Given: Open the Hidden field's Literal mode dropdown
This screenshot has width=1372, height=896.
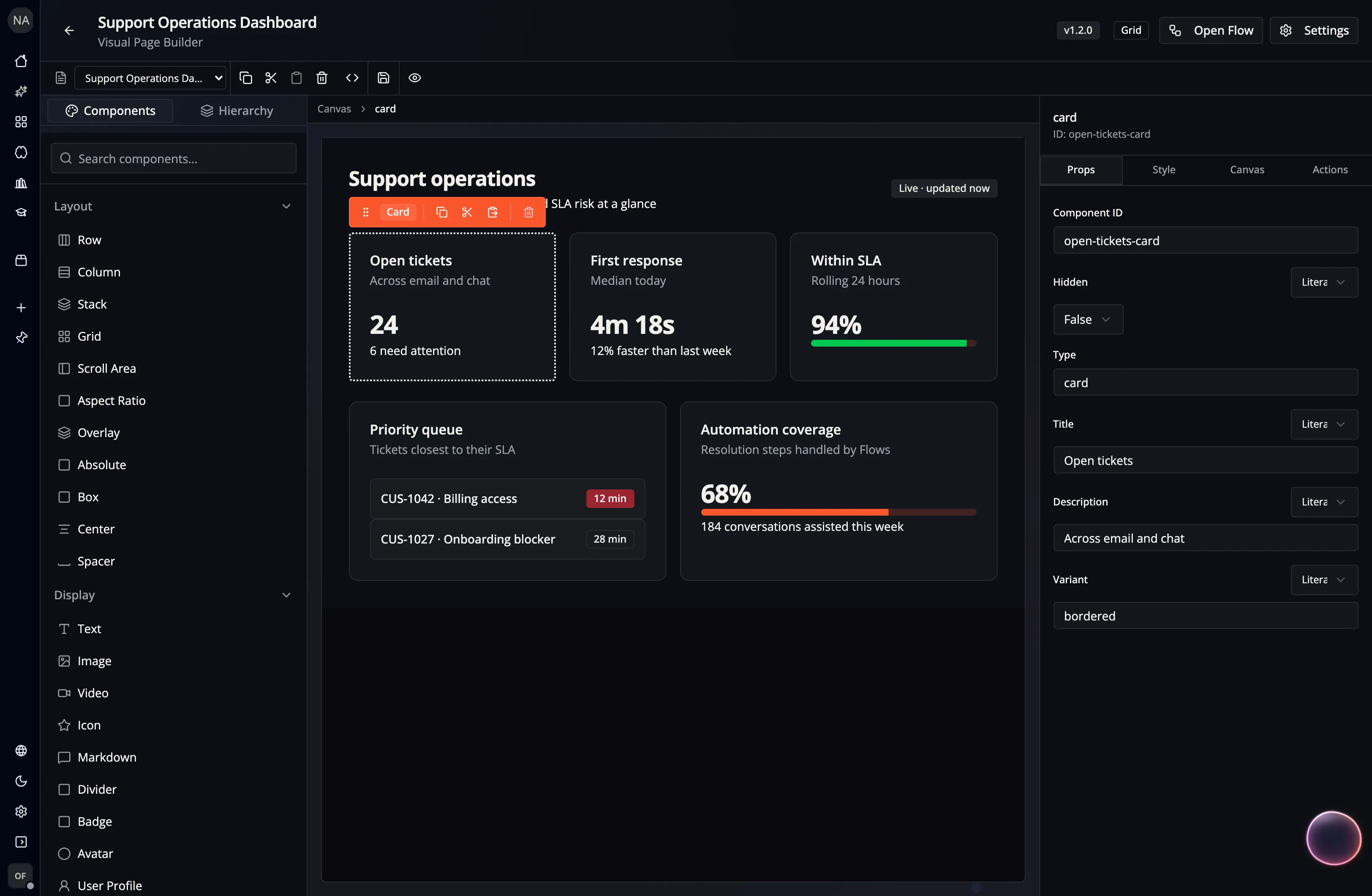Looking at the screenshot, I should pyautogui.click(x=1324, y=282).
